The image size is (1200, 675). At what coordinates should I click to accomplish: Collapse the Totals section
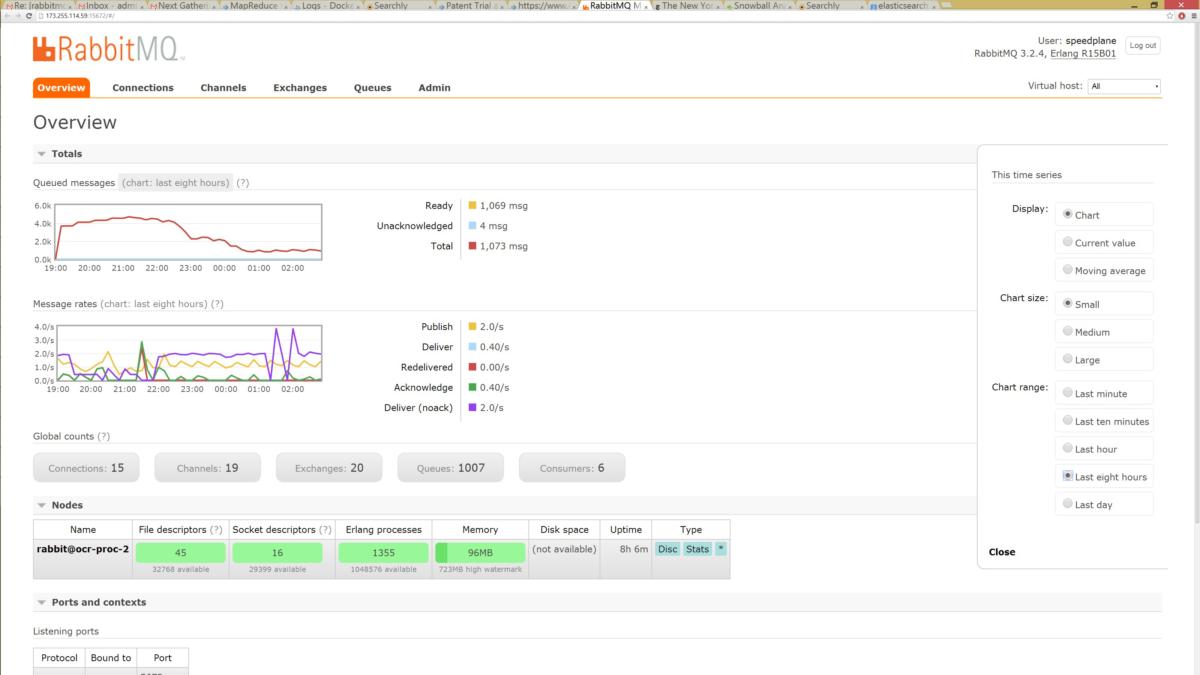pos(40,153)
